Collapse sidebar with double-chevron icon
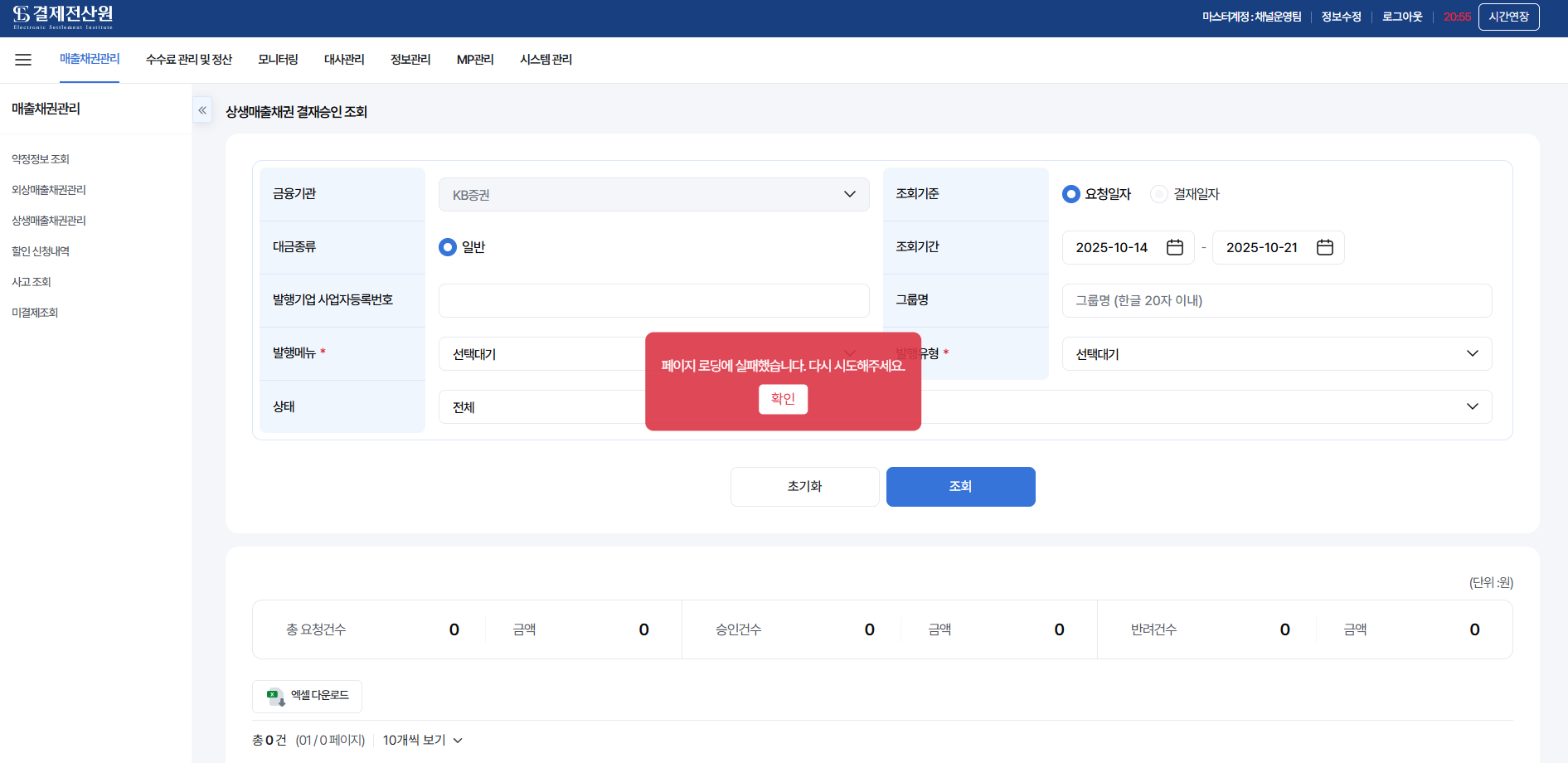This screenshot has width=1568, height=763. pyautogui.click(x=202, y=110)
